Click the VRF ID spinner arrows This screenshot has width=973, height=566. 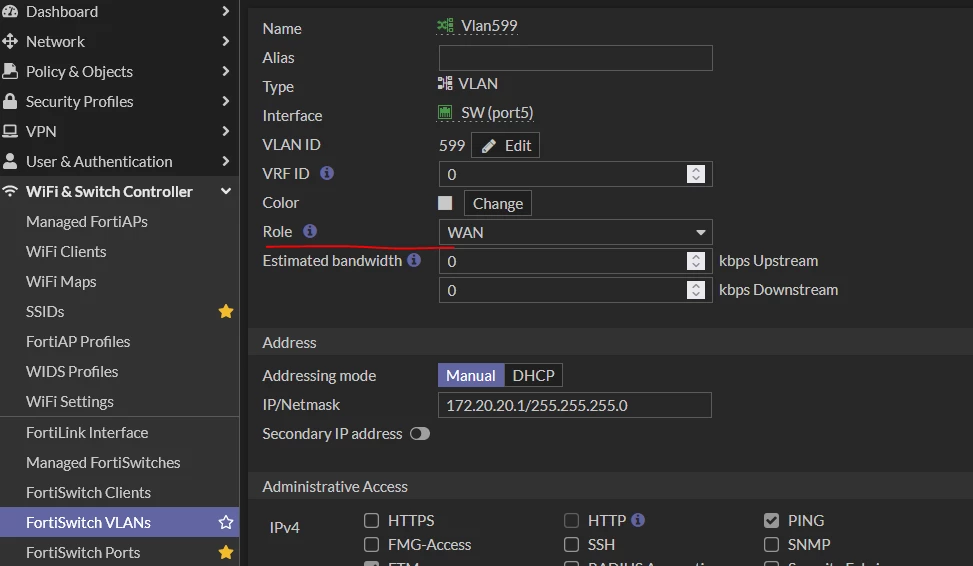[x=696, y=174]
